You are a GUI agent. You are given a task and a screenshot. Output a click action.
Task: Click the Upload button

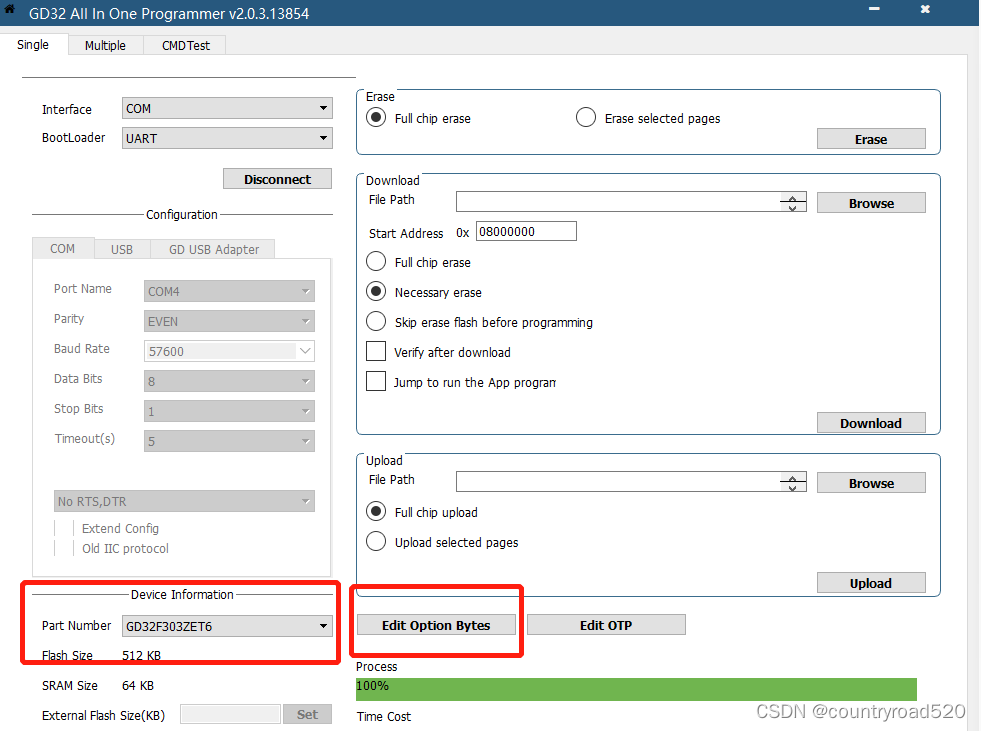871,583
